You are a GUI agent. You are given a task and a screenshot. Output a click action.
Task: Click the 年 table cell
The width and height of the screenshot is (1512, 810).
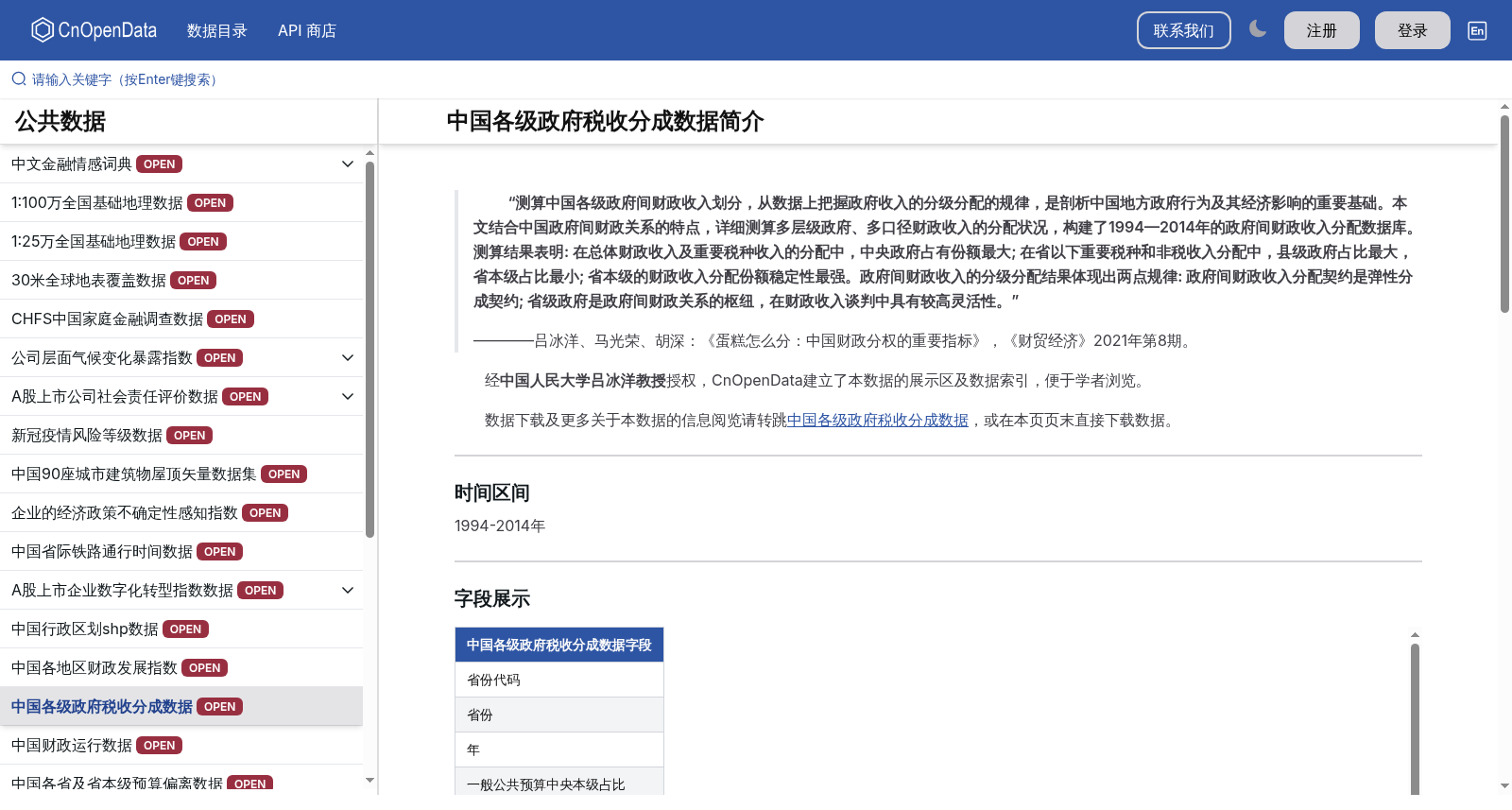pyautogui.click(x=559, y=750)
